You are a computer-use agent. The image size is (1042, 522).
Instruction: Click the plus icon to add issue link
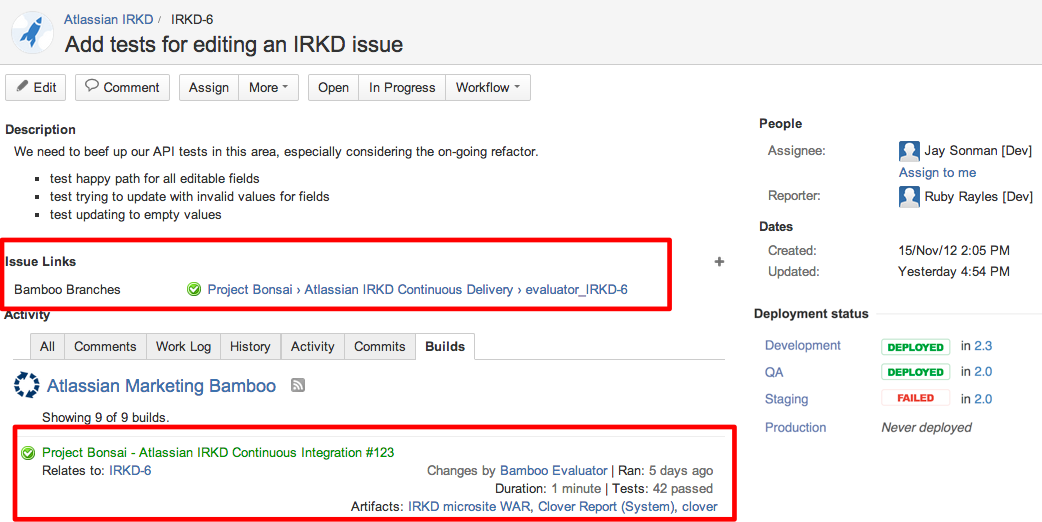[719, 262]
